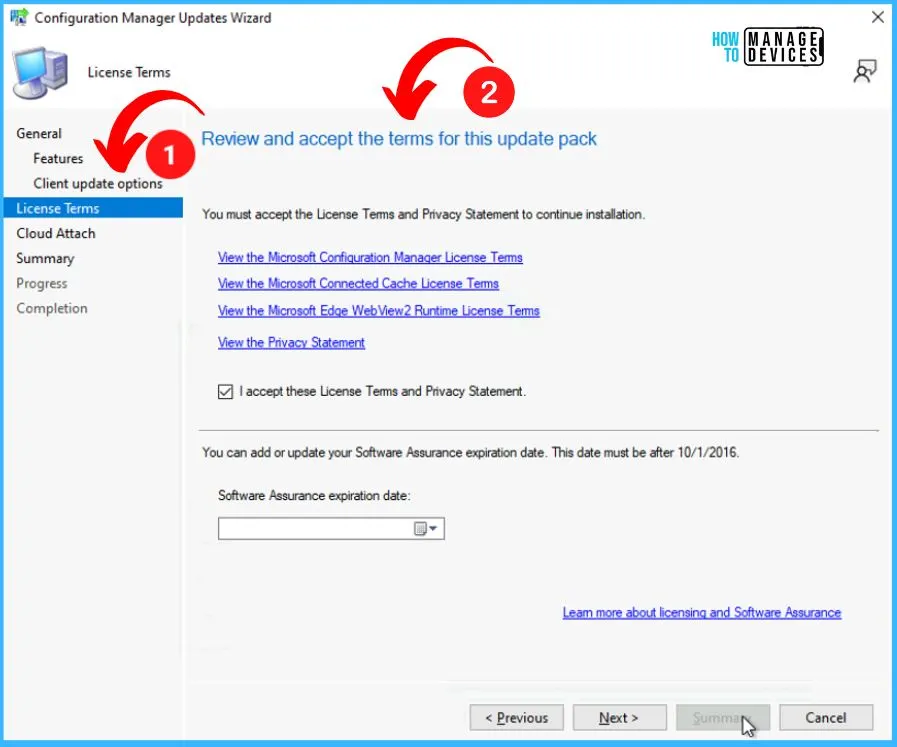Select Progress in the wizard steps
The height and width of the screenshot is (747, 897).
42,283
